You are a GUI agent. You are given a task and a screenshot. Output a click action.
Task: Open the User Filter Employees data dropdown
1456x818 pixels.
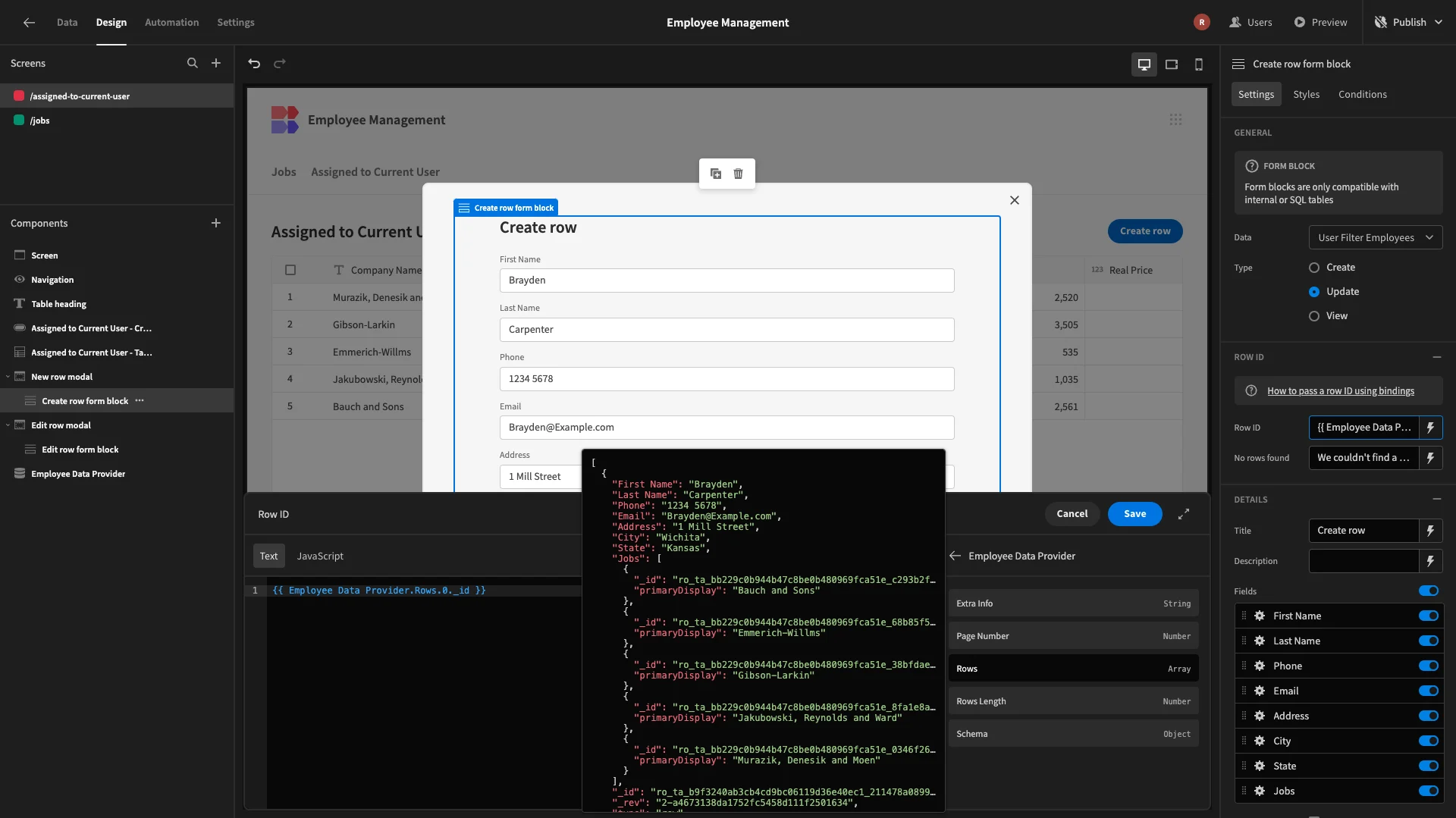coord(1375,238)
